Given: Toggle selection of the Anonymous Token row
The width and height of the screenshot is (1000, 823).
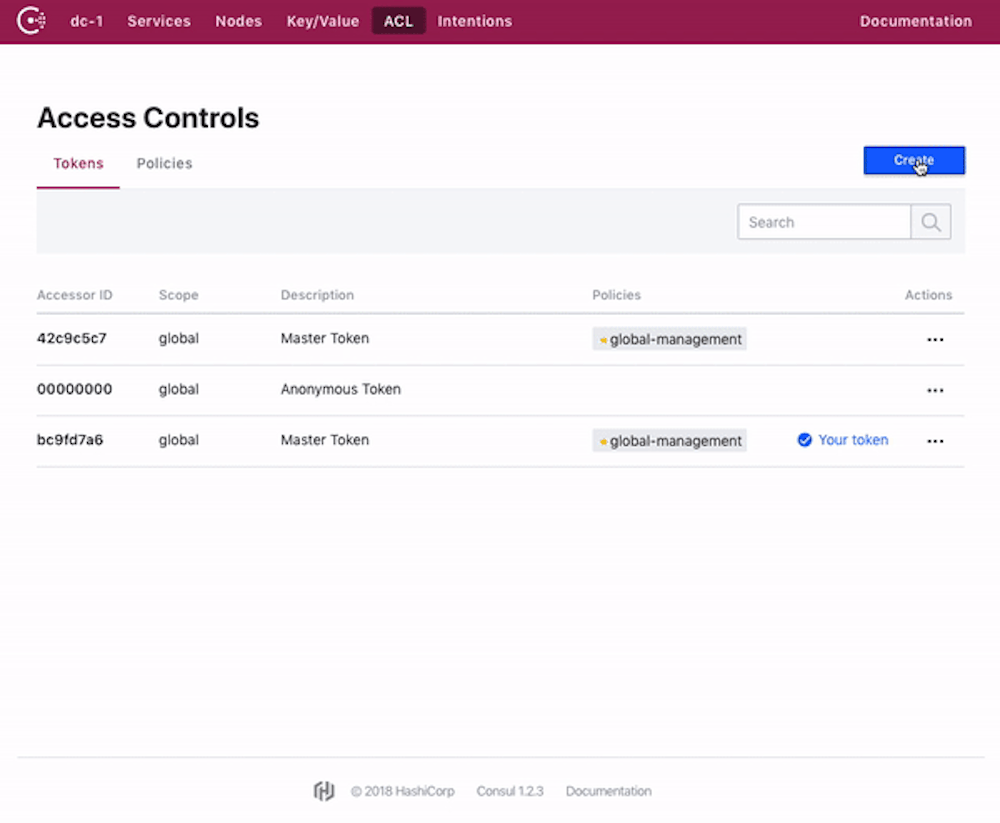Looking at the screenshot, I should (x=400, y=390).
